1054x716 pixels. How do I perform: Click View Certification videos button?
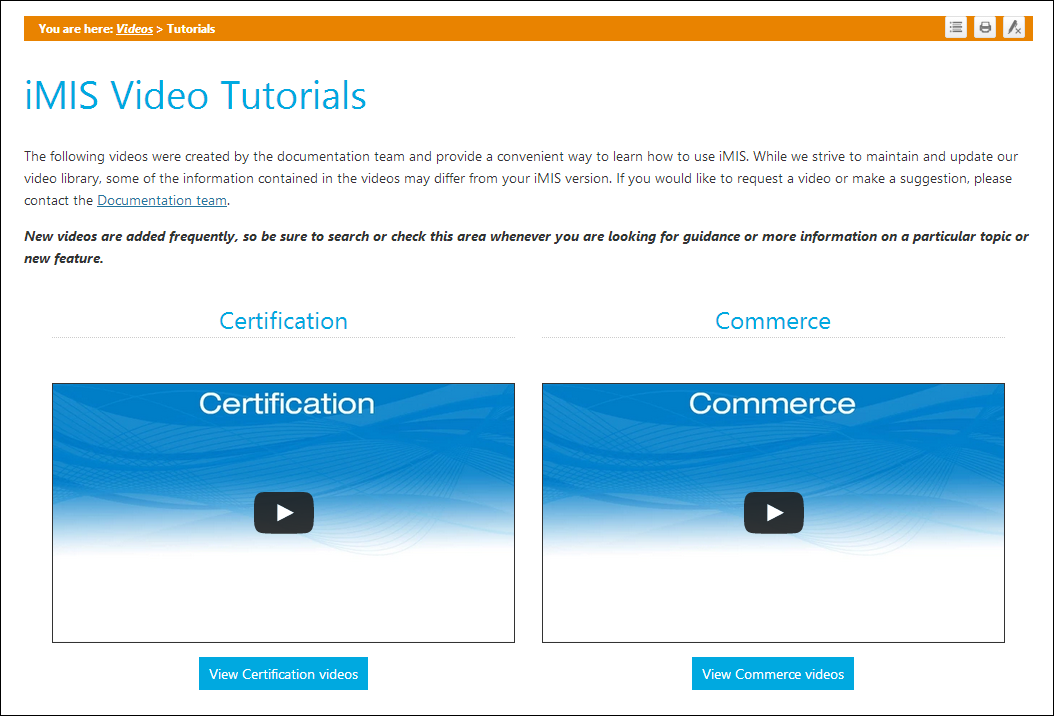tap(283, 674)
